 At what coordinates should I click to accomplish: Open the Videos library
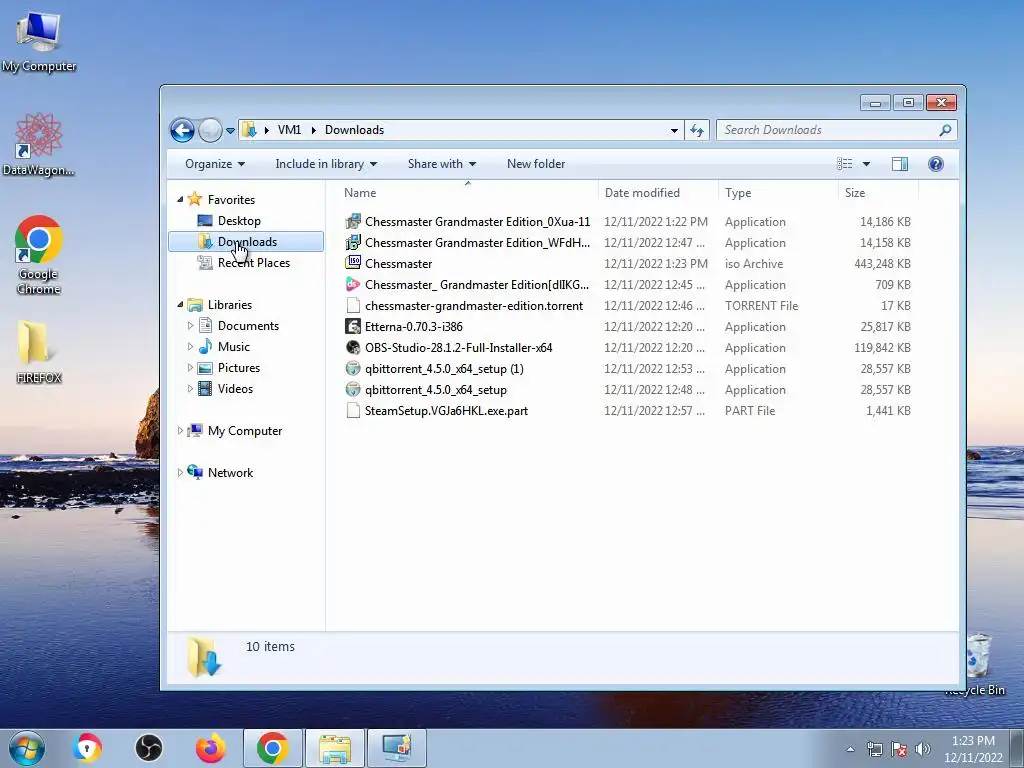tap(235, 389)
